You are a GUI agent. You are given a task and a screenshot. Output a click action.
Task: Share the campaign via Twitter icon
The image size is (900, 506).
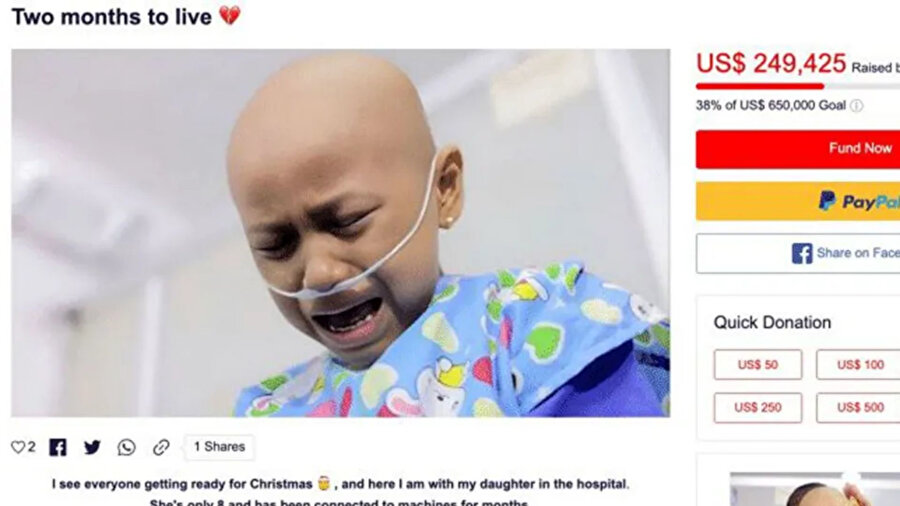(x=92, y=447)
